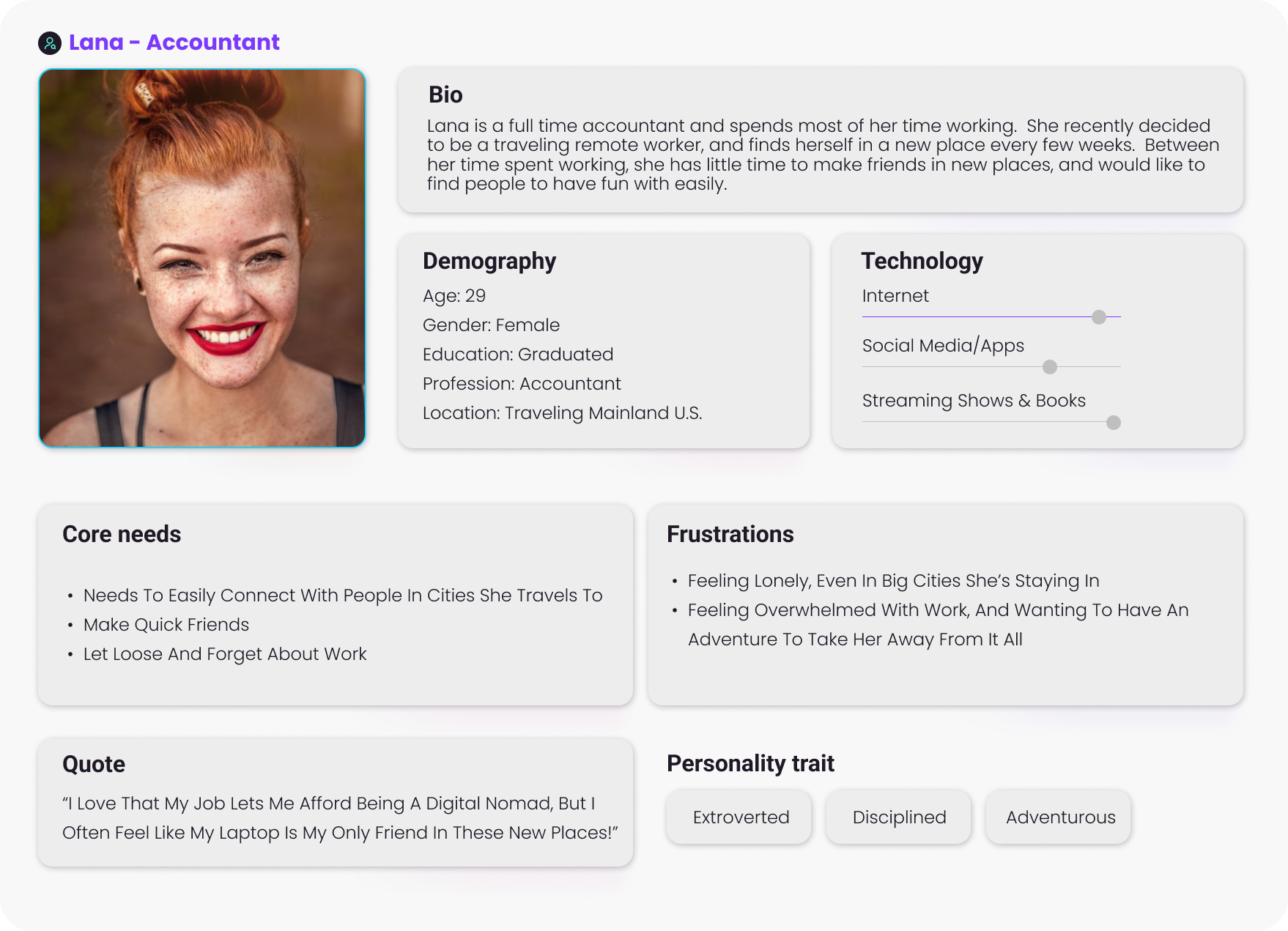Select the Demography heading
Screen dimensions: 1288x931
(489, 261)
